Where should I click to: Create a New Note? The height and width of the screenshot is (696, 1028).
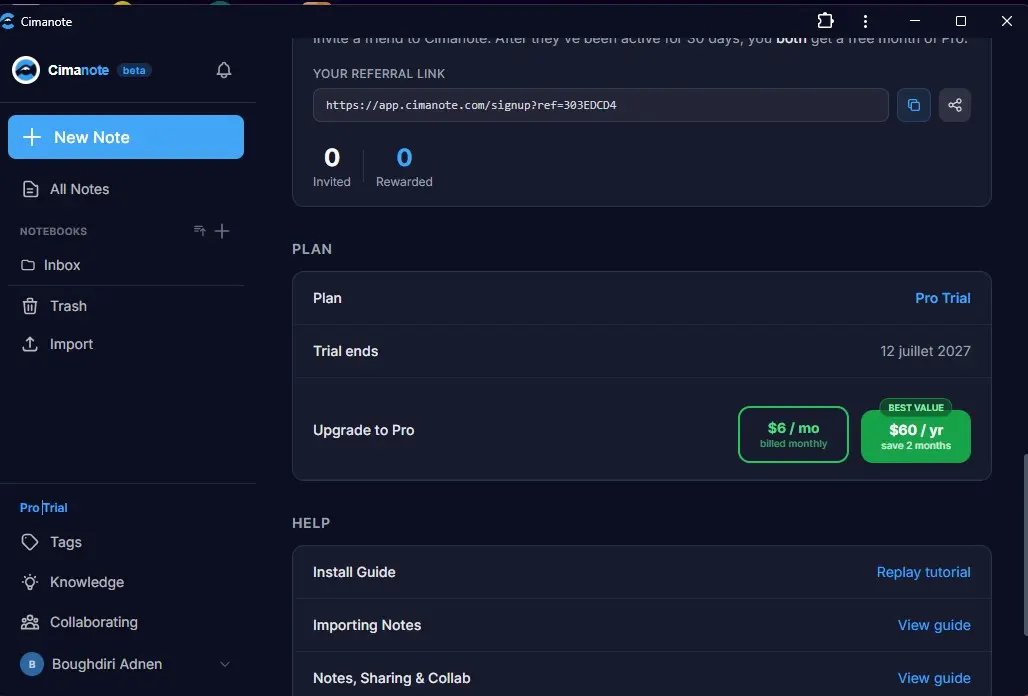pos(126,137)
